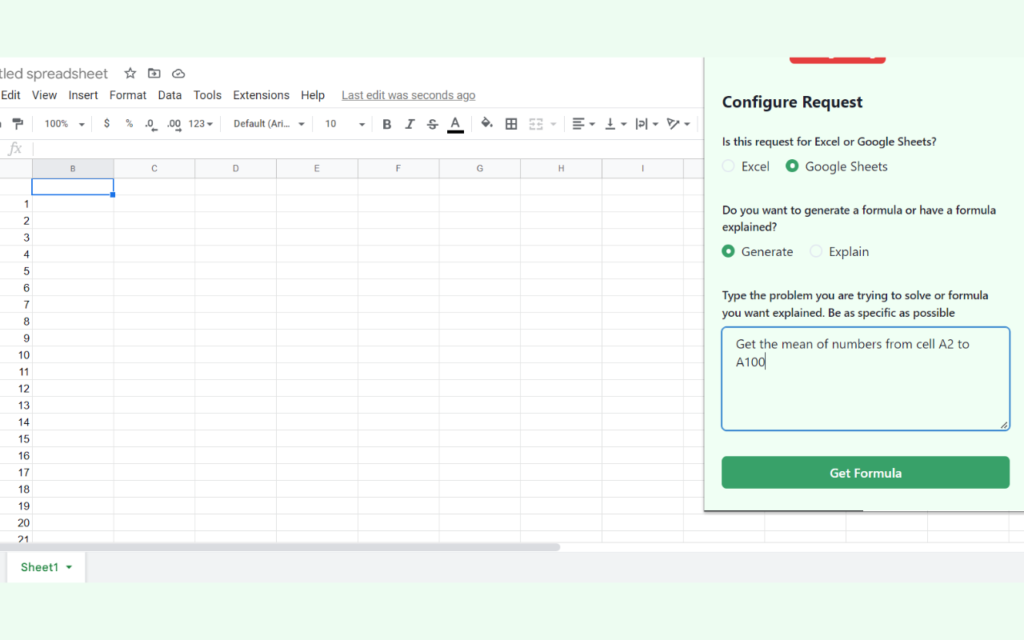Change text color with the A icon
Viewport: 1024px width, 640px height.
[x=455, y=123]
